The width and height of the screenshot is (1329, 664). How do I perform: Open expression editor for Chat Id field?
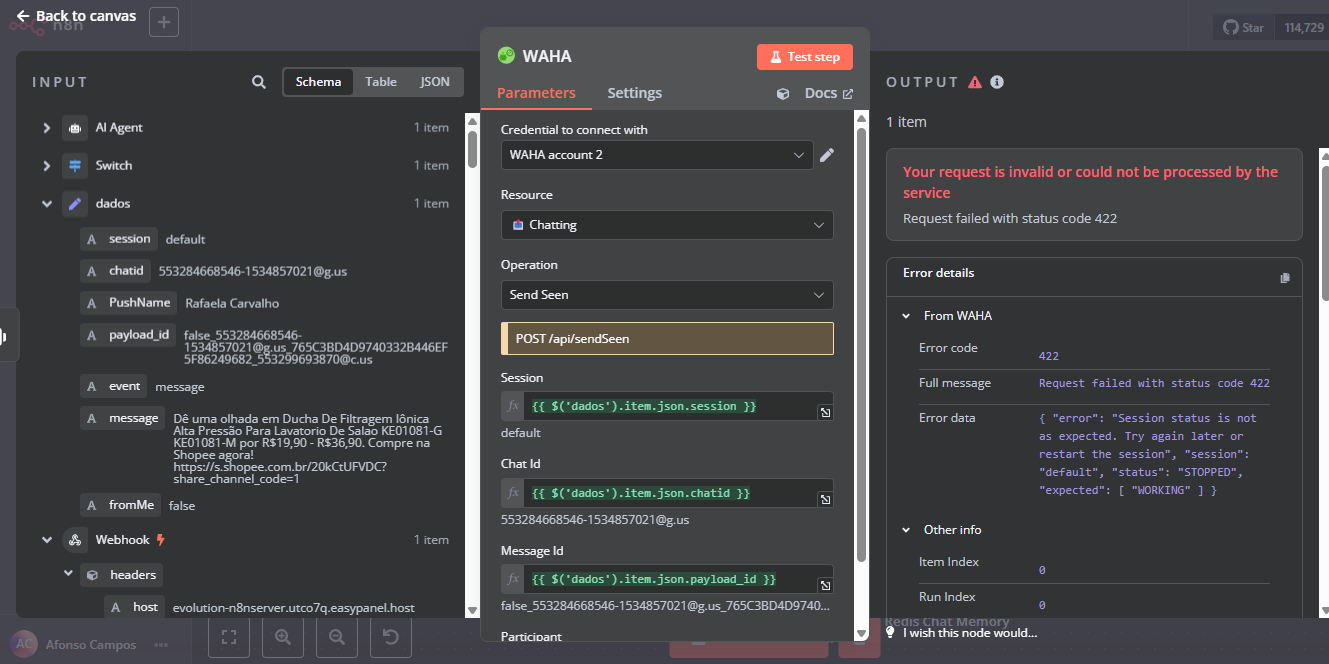[x=825, y=499]
